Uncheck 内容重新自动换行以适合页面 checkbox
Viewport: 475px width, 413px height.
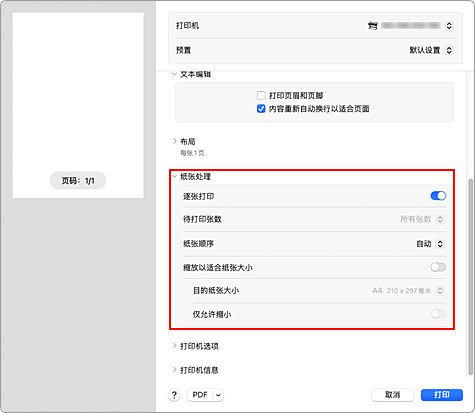[x=261, y=109]
